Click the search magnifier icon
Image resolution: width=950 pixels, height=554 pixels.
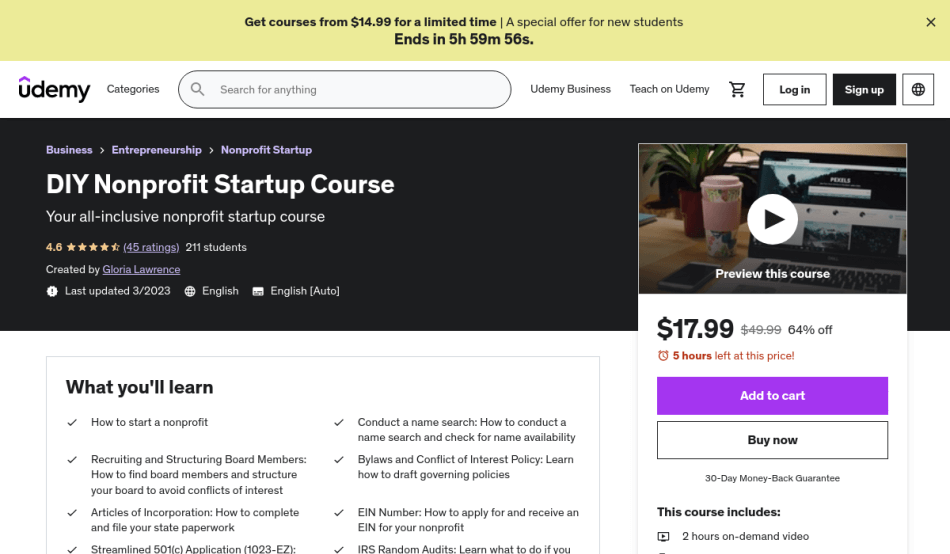pyautogui.click(x=198, y=89)
